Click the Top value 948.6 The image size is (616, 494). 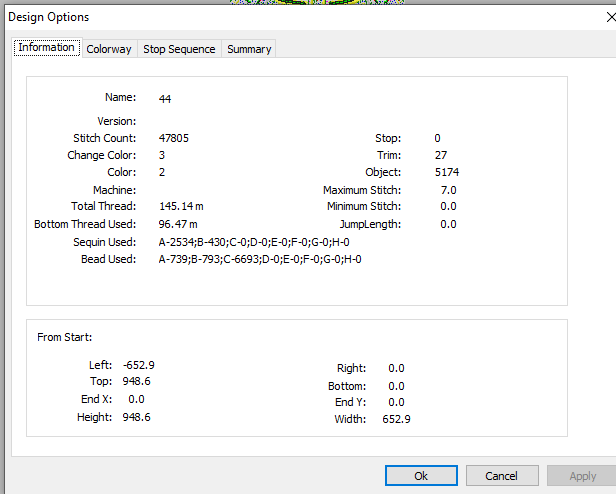[x=136, y=381]
